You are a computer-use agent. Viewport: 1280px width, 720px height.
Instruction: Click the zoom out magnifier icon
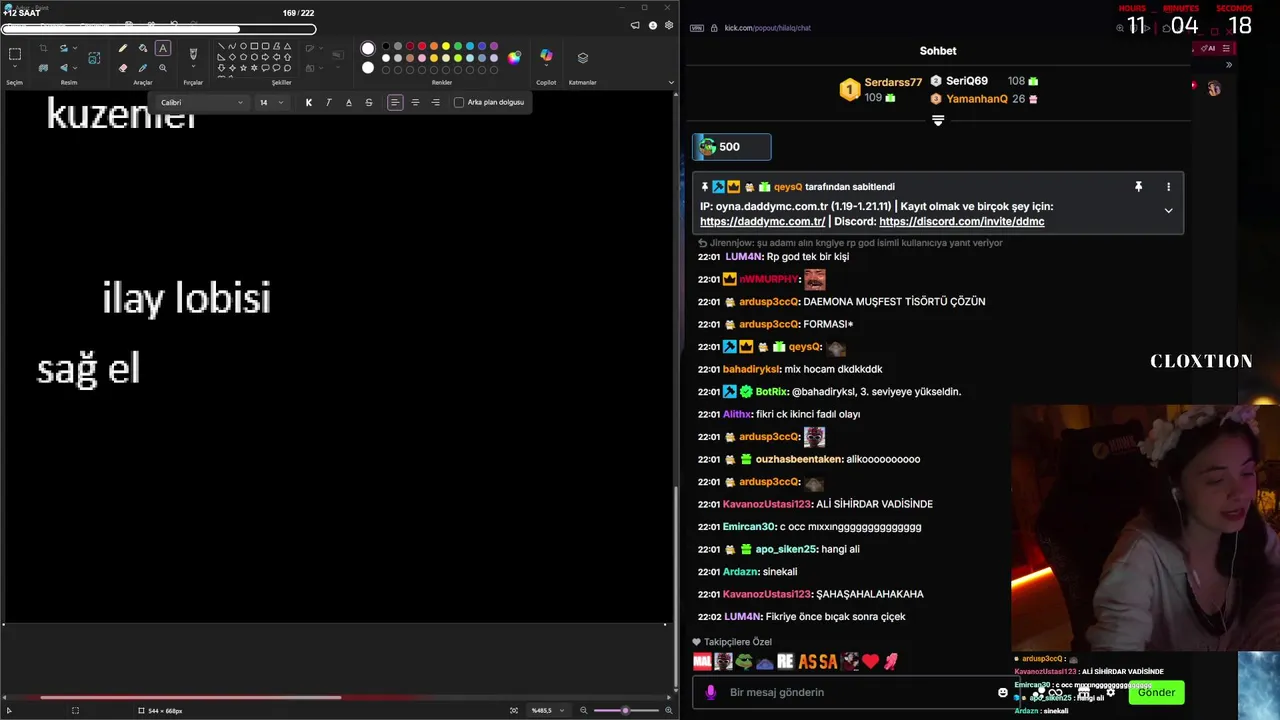click(584, 710)
